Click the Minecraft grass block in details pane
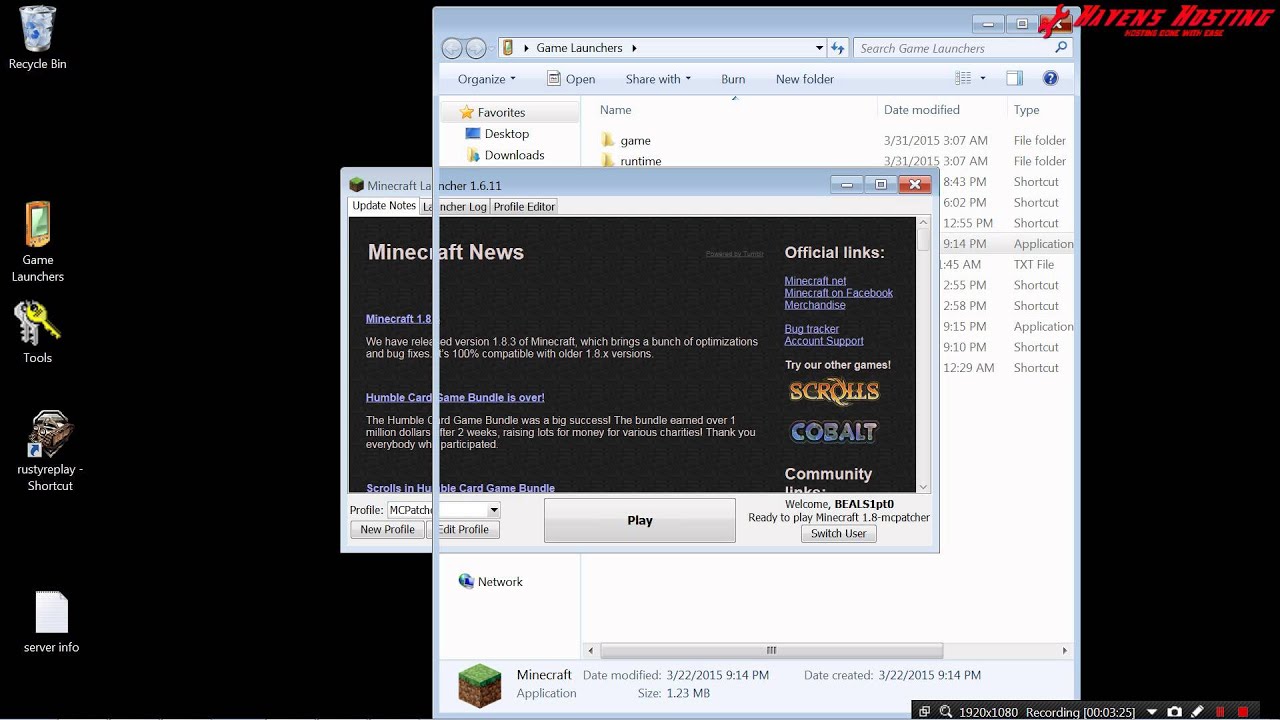 (x=479, y=685)
